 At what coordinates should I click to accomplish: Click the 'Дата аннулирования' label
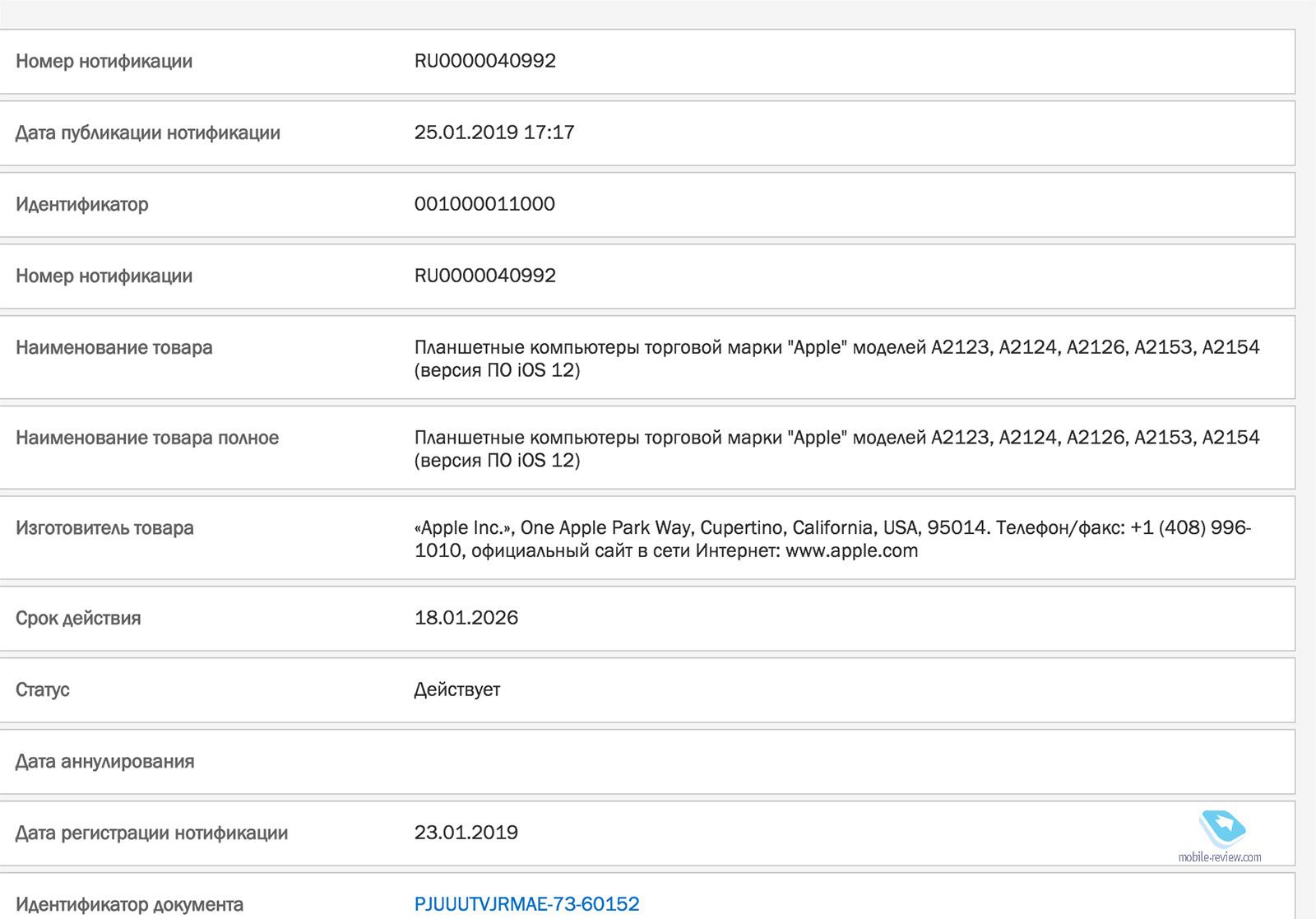[x=105, y=762]
